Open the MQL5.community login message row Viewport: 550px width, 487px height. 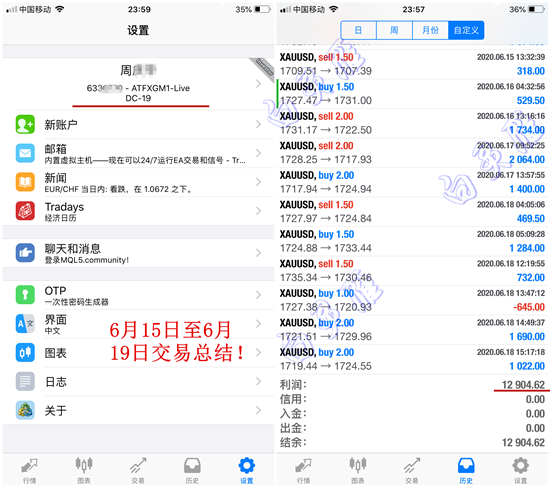coord(138,253)
